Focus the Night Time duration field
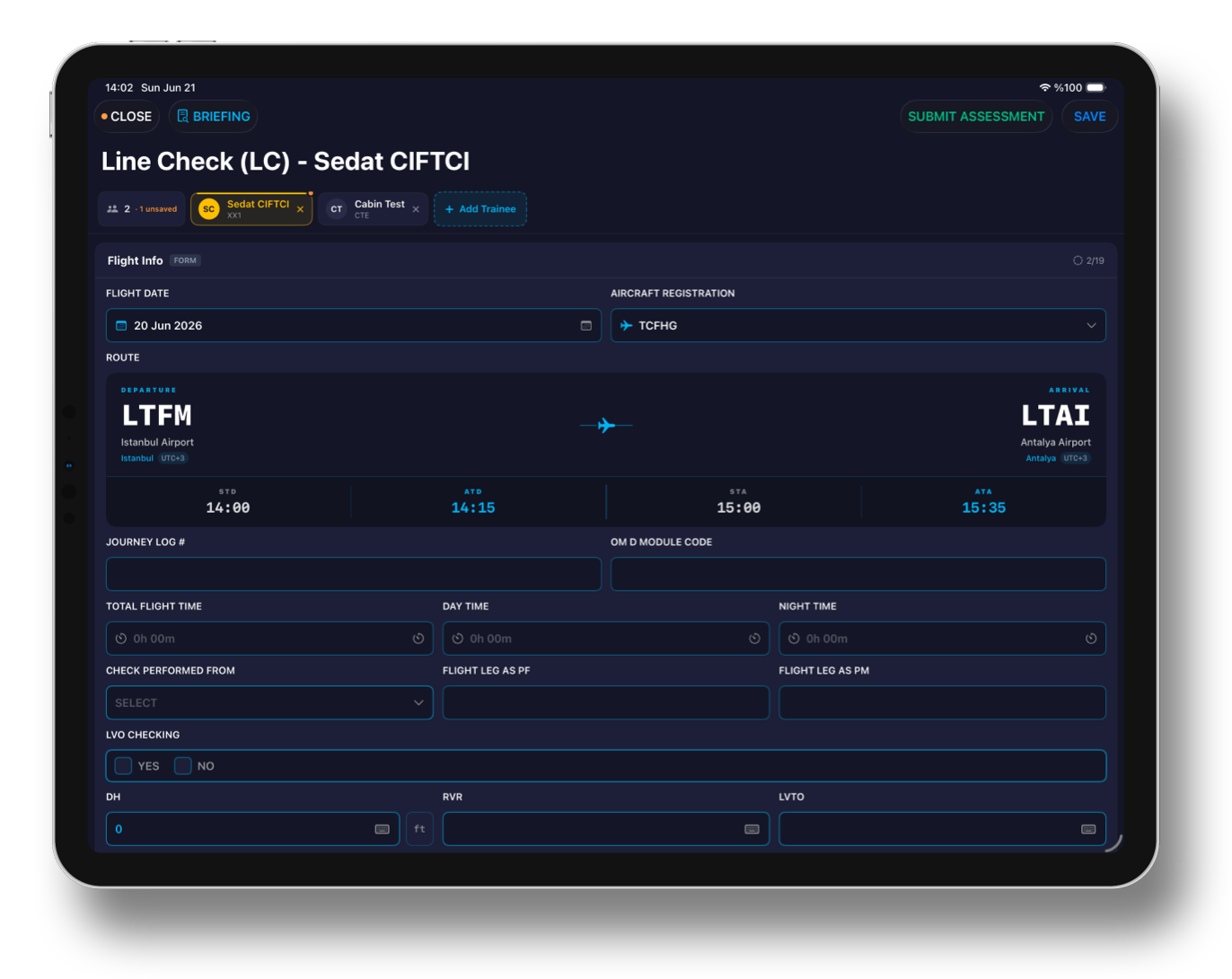The image size is (1232, 979). coord(942,639)
